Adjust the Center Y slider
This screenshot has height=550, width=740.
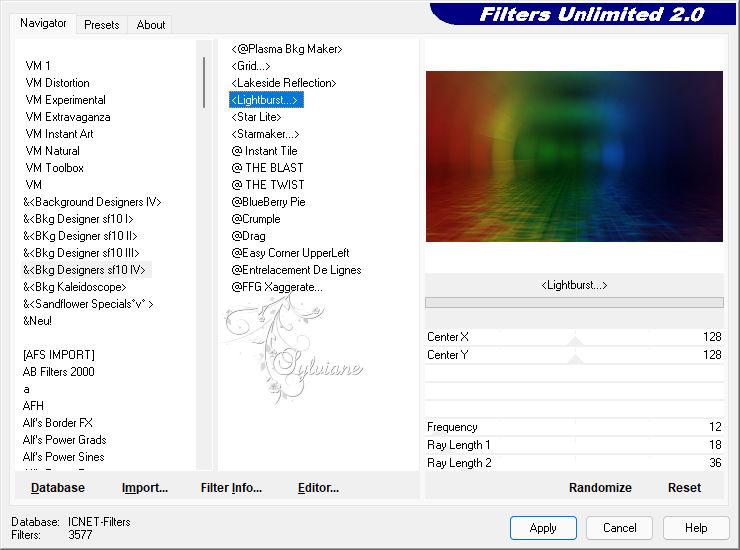(x=574, y=355)
